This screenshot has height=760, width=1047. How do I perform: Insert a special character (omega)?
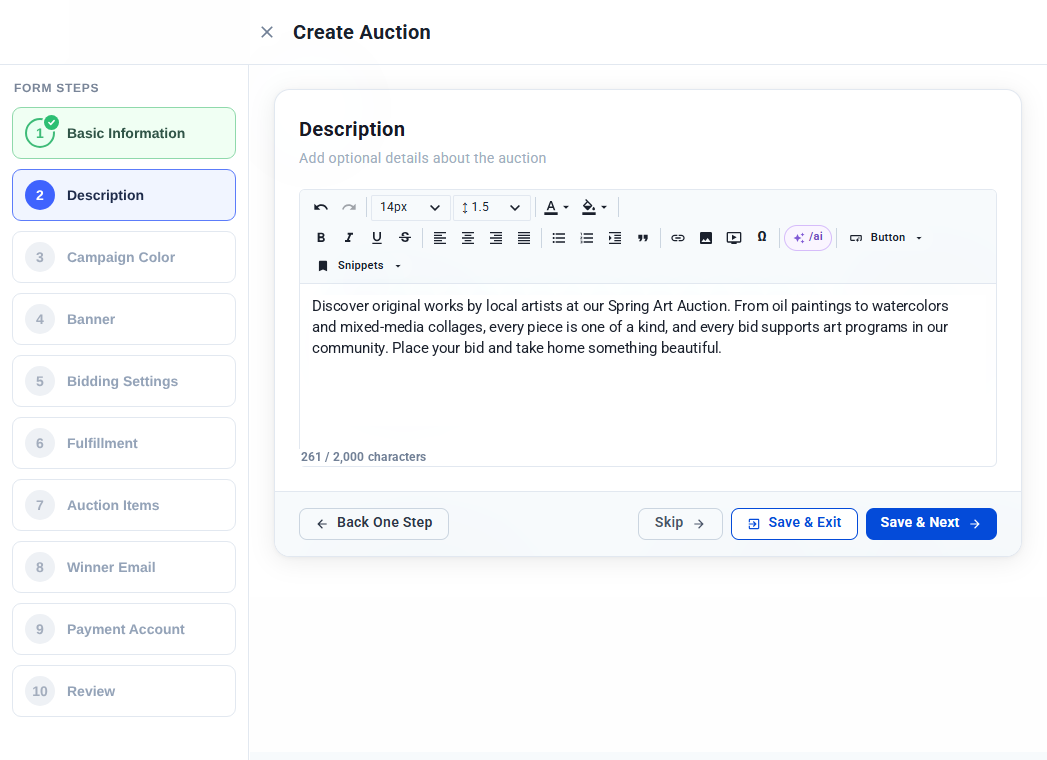point(761,238)
